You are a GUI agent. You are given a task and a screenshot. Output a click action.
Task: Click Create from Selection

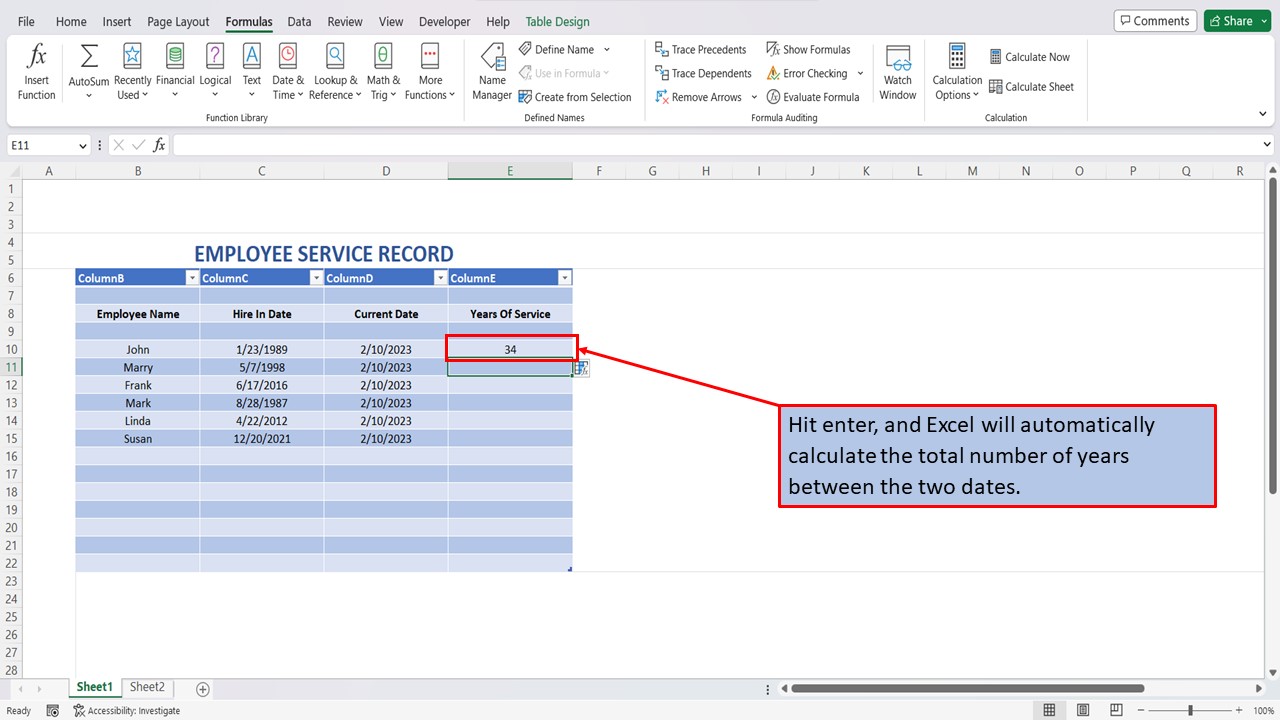[576, 96]
